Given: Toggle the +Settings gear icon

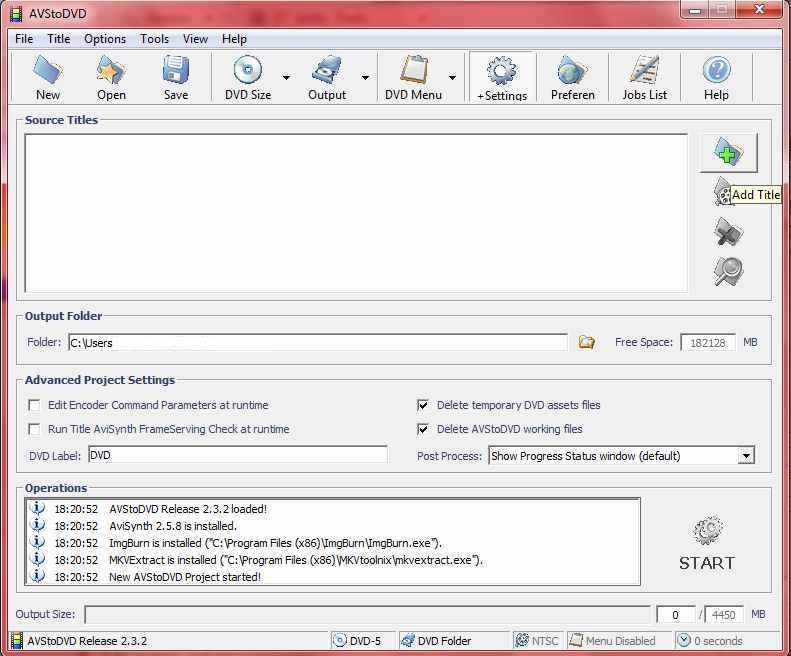Looking at the screenshot, I should pyautogui.click(x=502, y=71).
